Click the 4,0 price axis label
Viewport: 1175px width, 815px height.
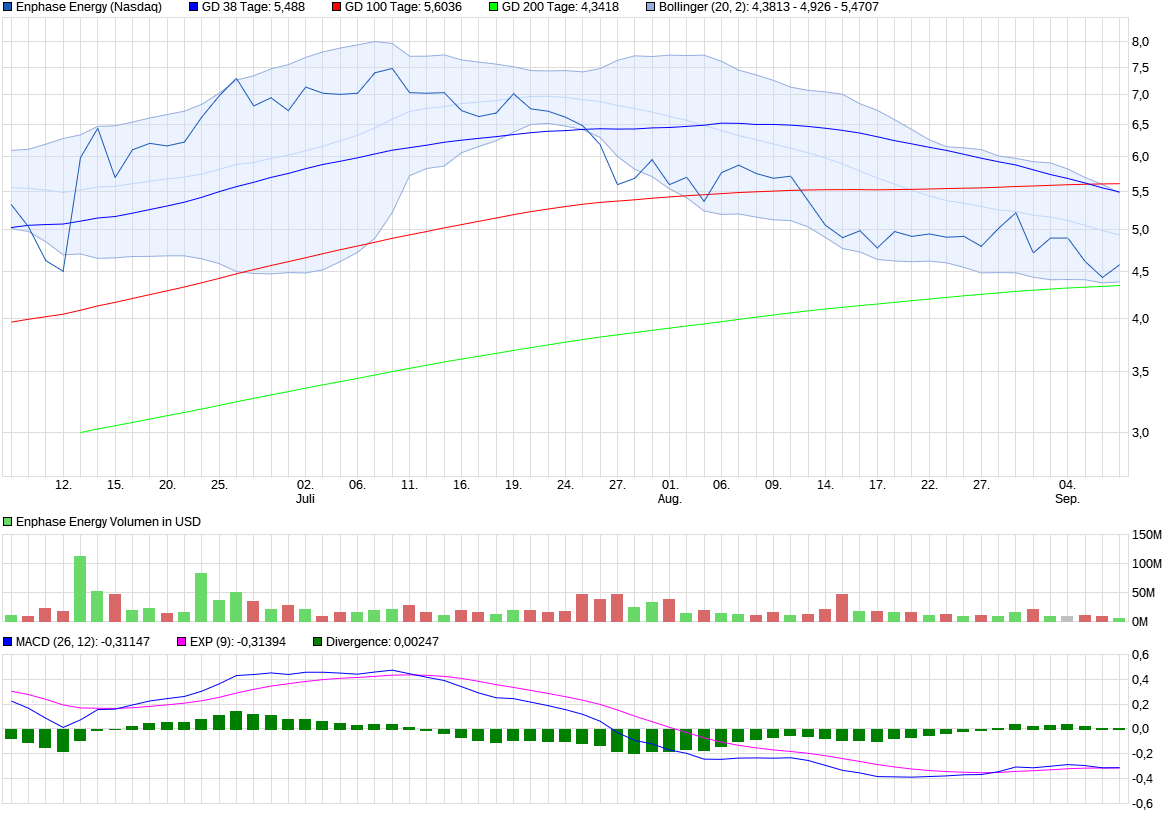pyautogui.click(x=1140, y=319)
